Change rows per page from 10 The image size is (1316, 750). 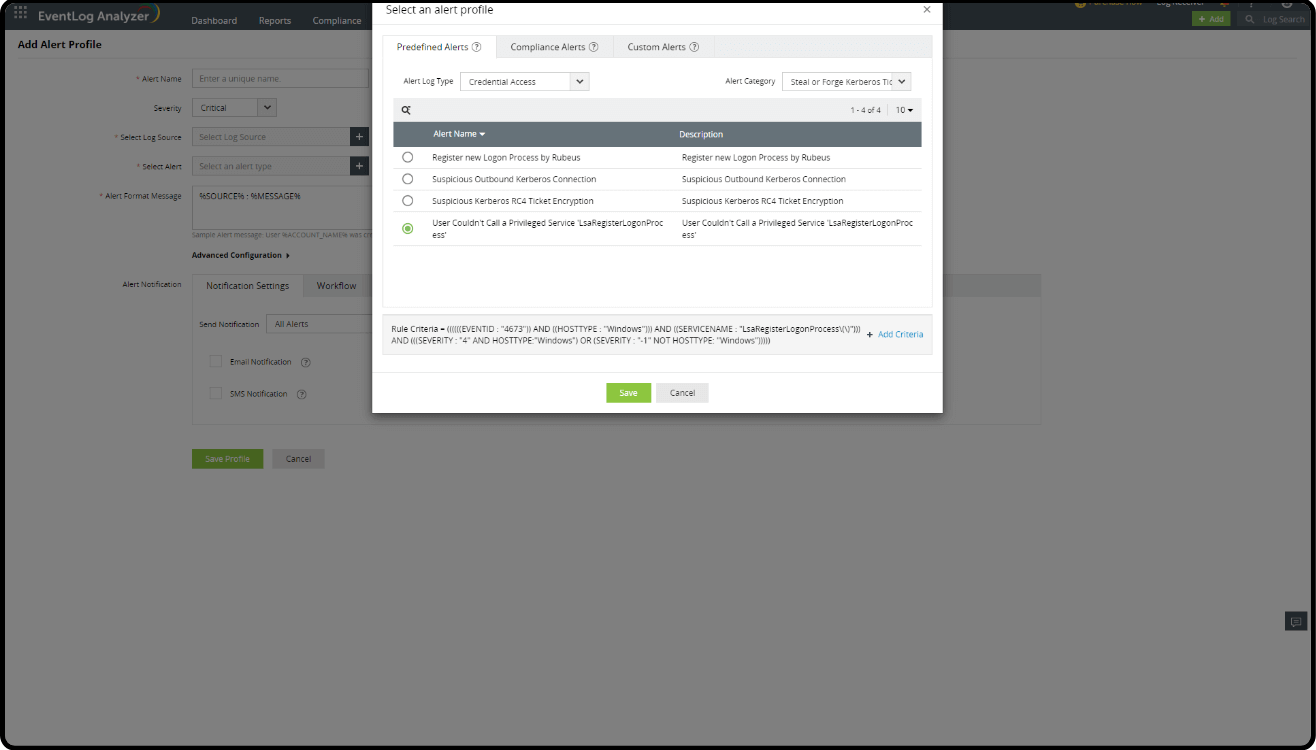point(904,110)
